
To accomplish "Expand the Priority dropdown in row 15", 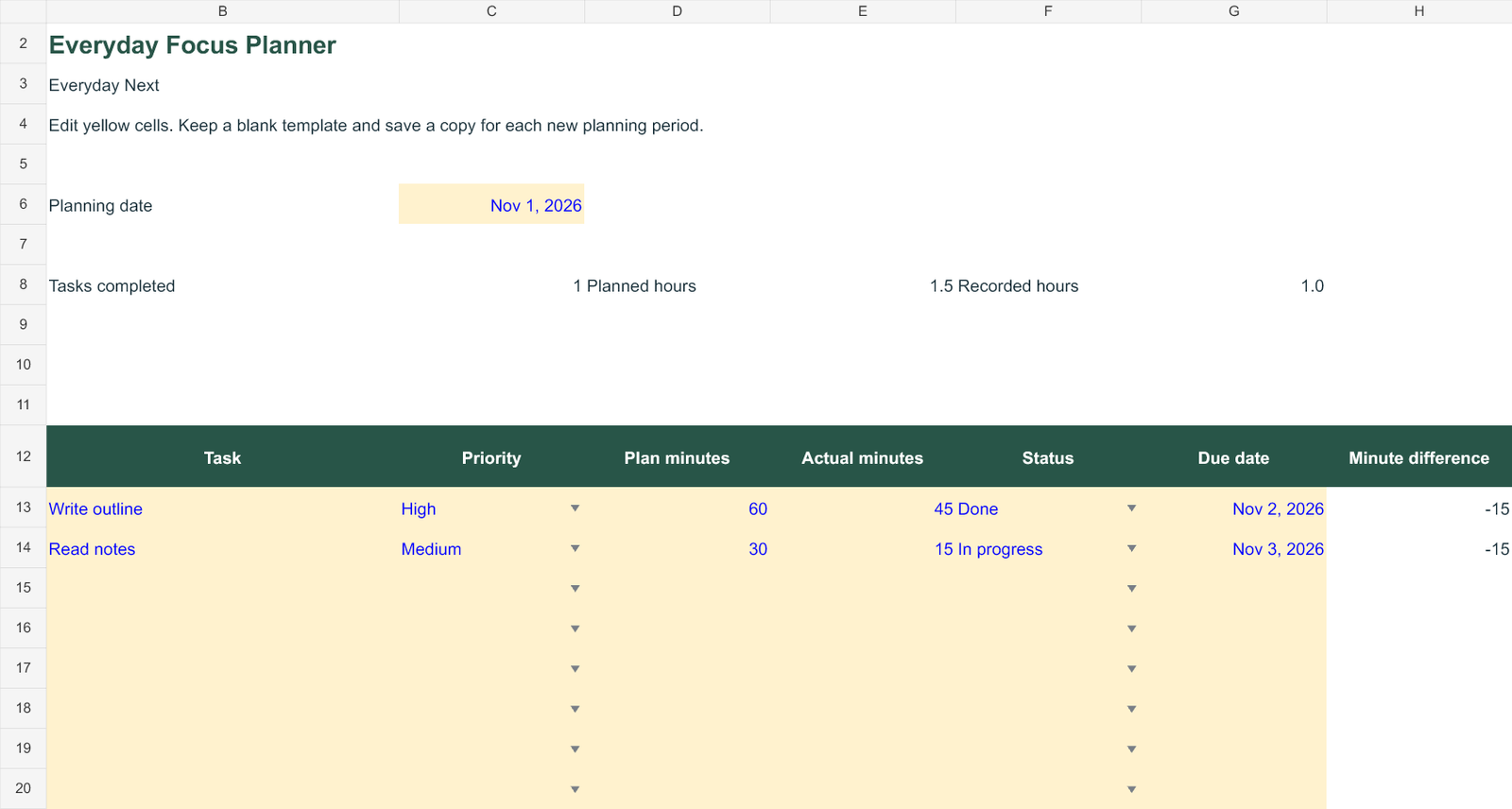I will [575, 589].
